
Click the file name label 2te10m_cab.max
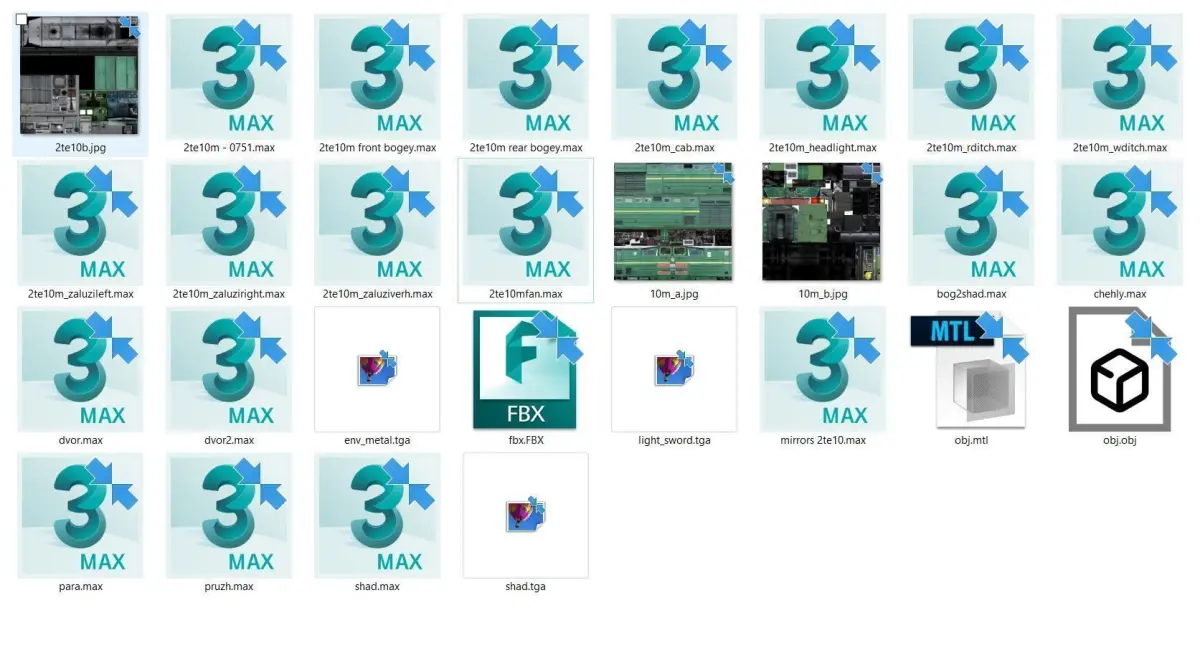pyautogui.click(x=674, y=148)
